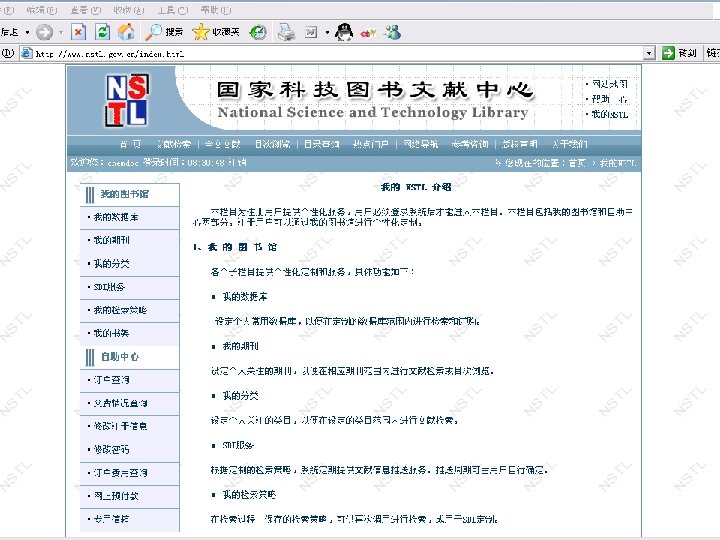Image resolution: width=720 pixels, height=540 pixels.
Task: Click the National Science and Technology Library banner
Action: [x=373, y=112]
